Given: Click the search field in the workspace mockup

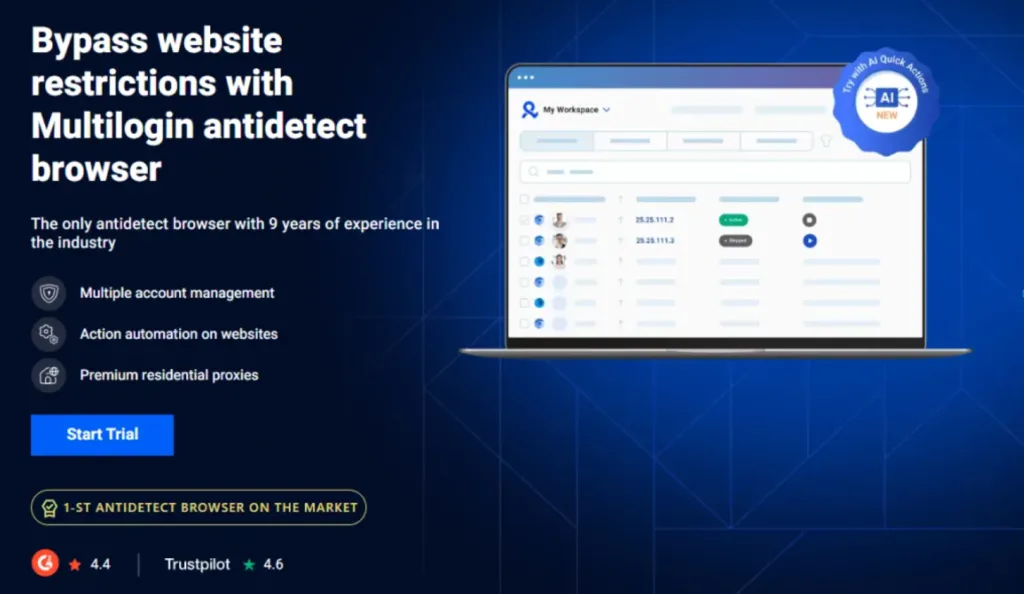Looking at the screenshot, I should pos(715,172).
